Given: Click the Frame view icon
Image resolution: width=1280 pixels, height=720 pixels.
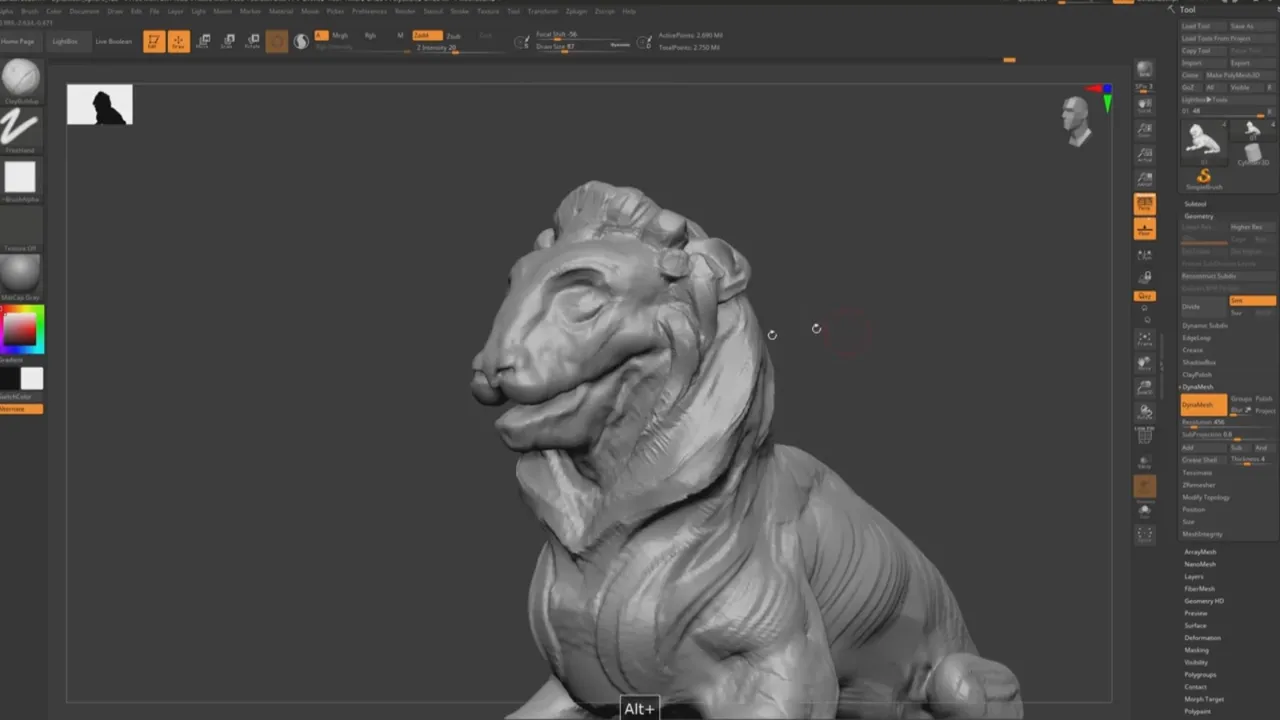Looking at the screenshot, I should 1145,339.
